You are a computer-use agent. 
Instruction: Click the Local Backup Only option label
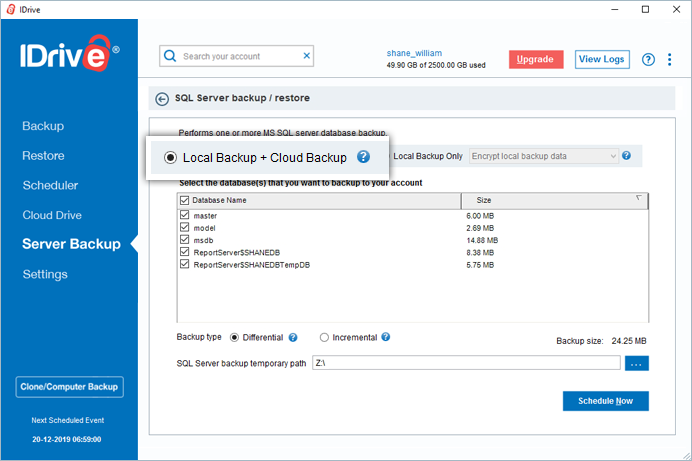pos(428,156)
